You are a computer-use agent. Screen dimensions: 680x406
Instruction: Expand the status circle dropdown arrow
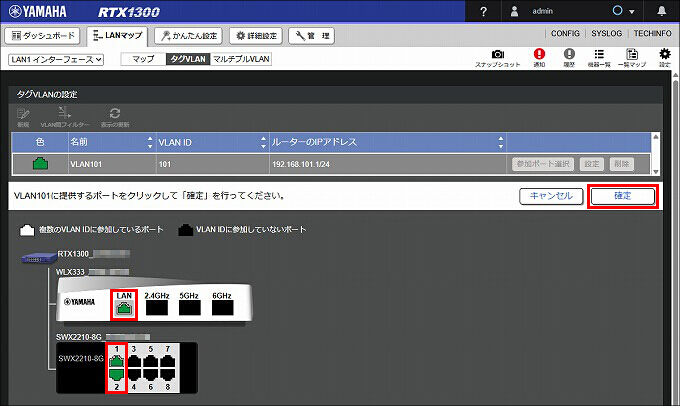click(x=632, y=12)
